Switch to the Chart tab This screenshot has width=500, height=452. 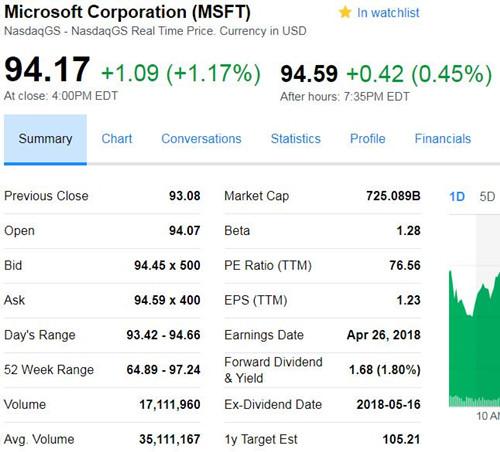tap(117, 139)
